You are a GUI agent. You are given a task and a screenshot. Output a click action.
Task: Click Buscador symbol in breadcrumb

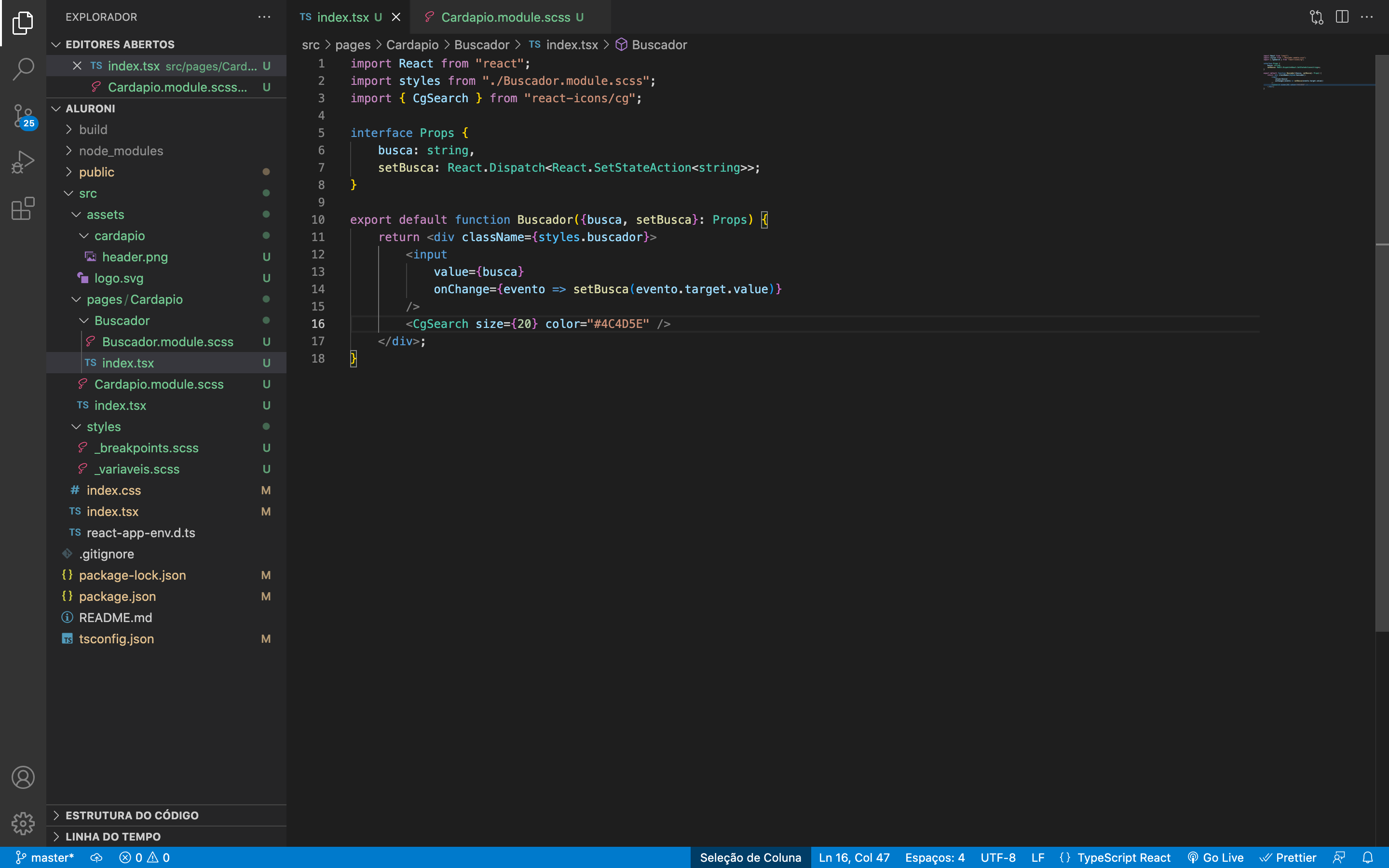point(652,45)
